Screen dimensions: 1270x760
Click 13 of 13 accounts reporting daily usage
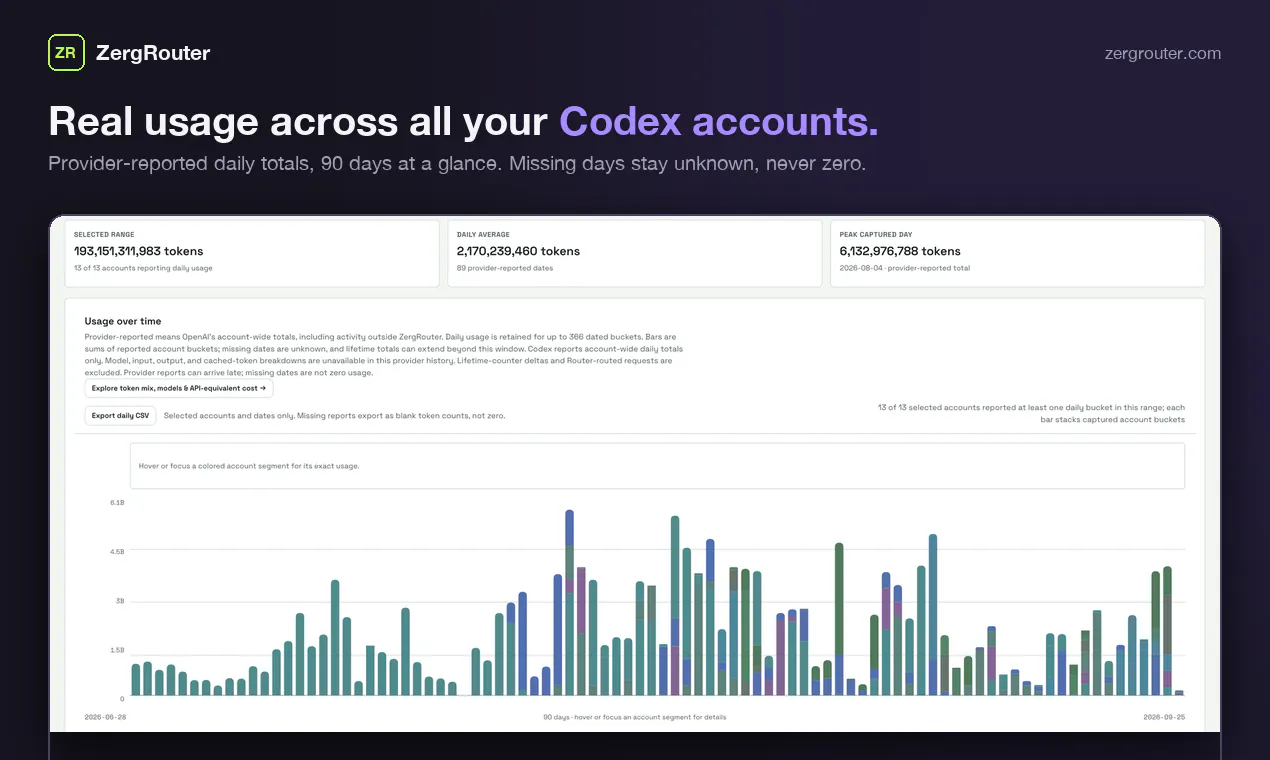pyautogui.click(x=143, y=268)
